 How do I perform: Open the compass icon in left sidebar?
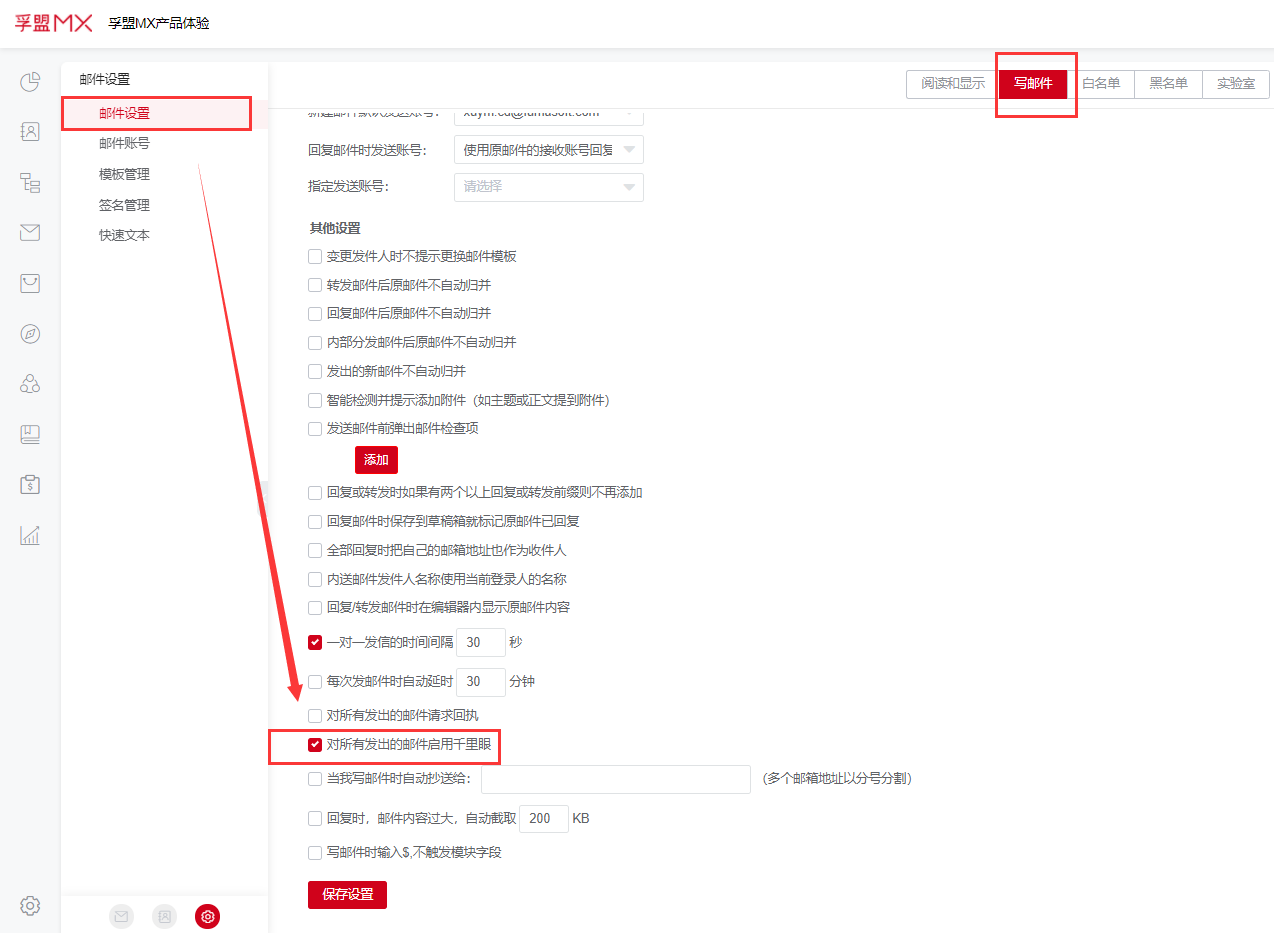[x=30, y=334]
